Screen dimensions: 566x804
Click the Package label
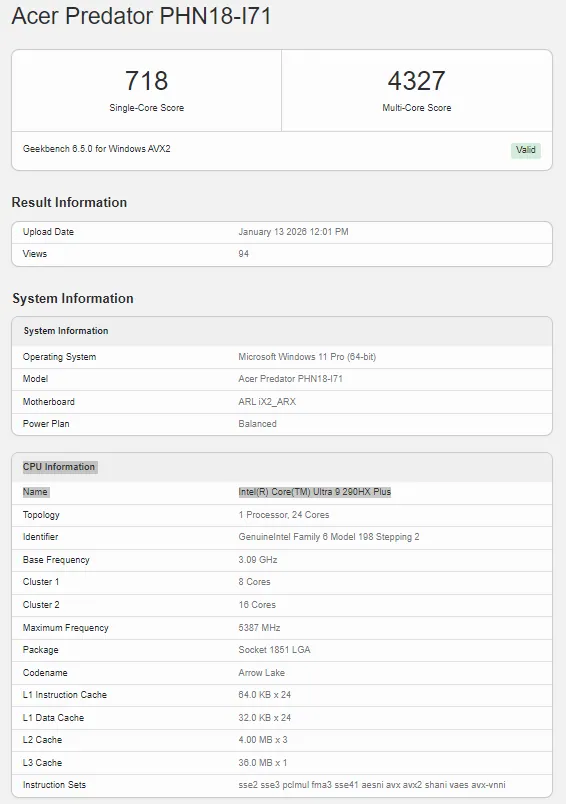point(41,650)
